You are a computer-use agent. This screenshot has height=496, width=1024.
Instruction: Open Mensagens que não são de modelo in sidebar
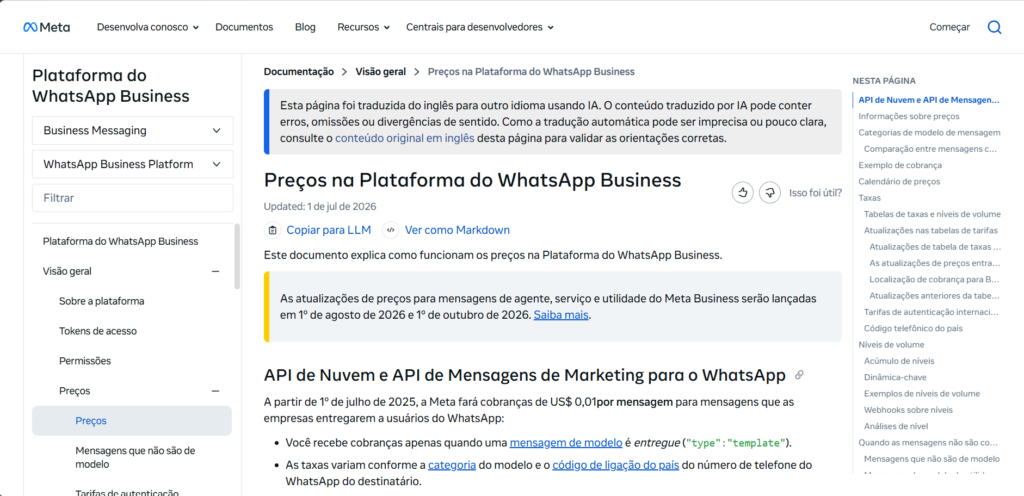135,457
